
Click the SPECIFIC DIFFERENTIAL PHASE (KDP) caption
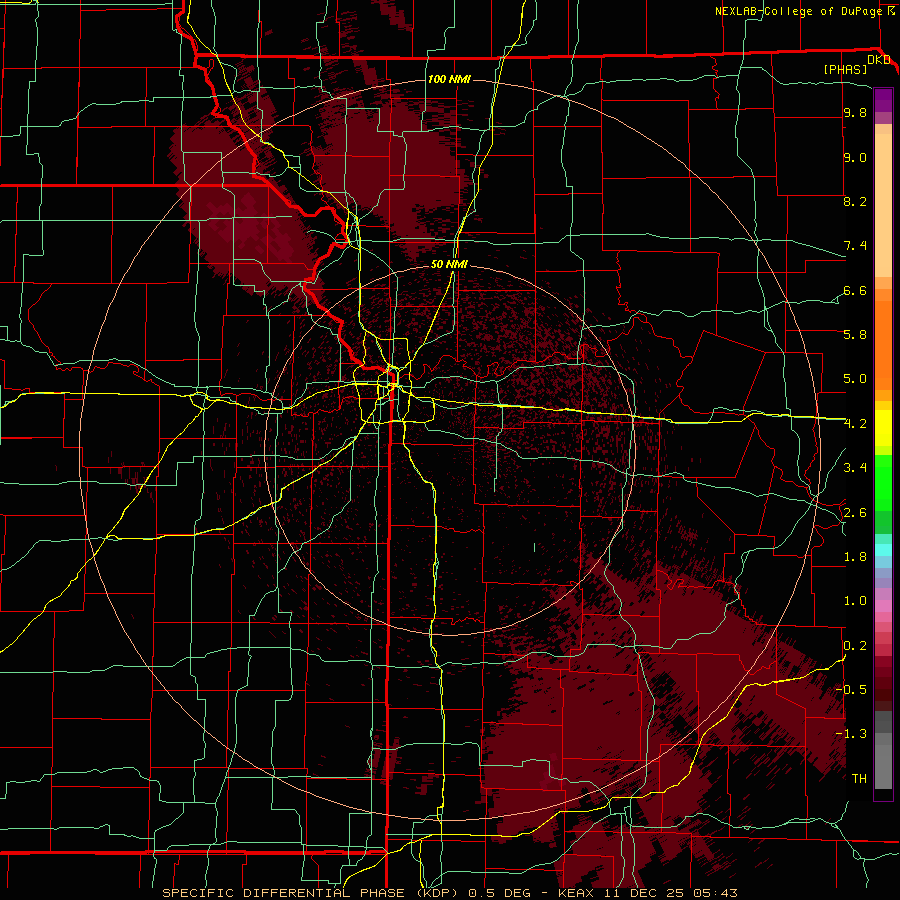(310, 893)
